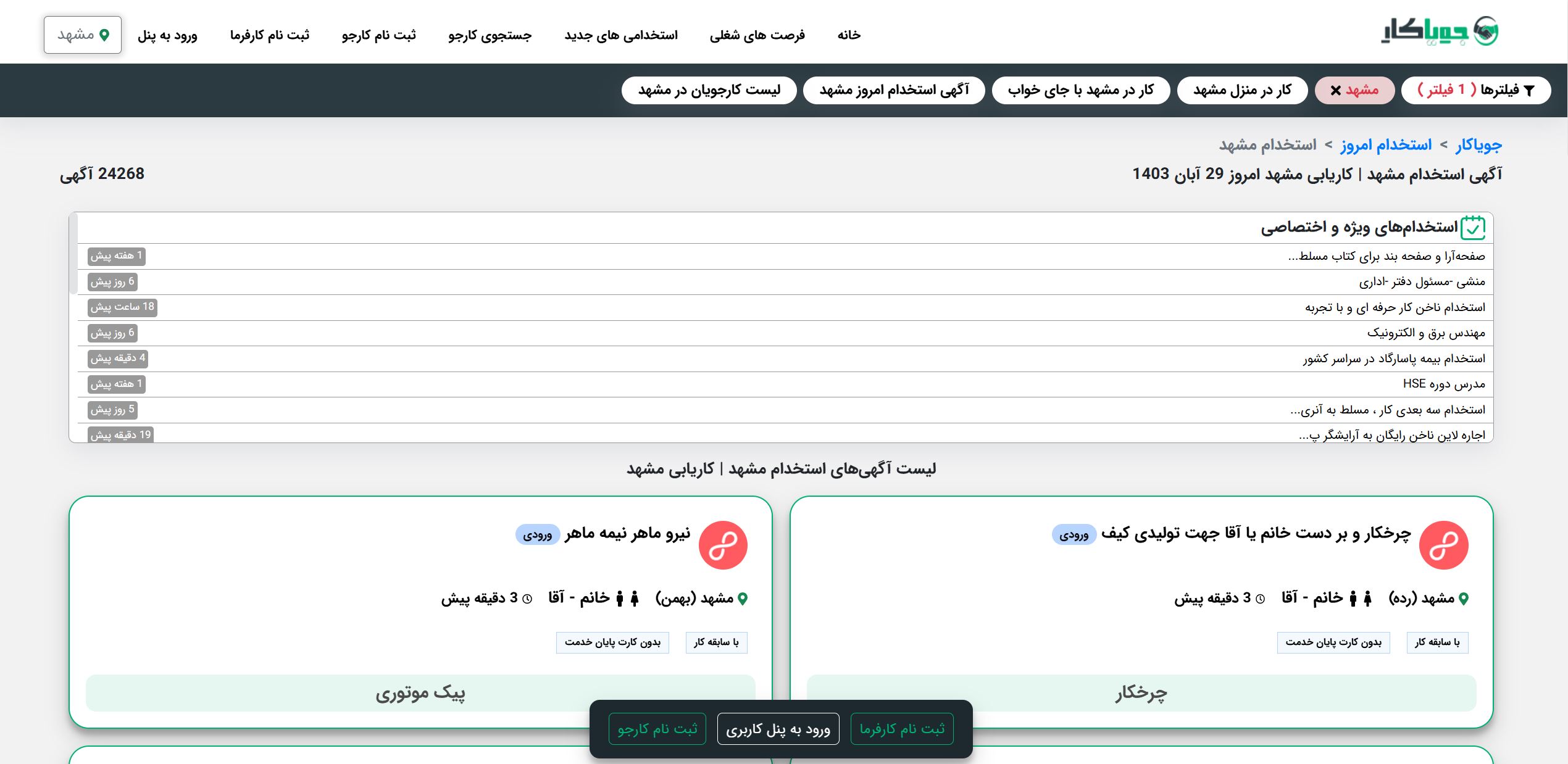Click the 19 دقیقه پیش time badge
Image resolution: width=1568 pixels, height=764 pixels.
coord(120,435)
